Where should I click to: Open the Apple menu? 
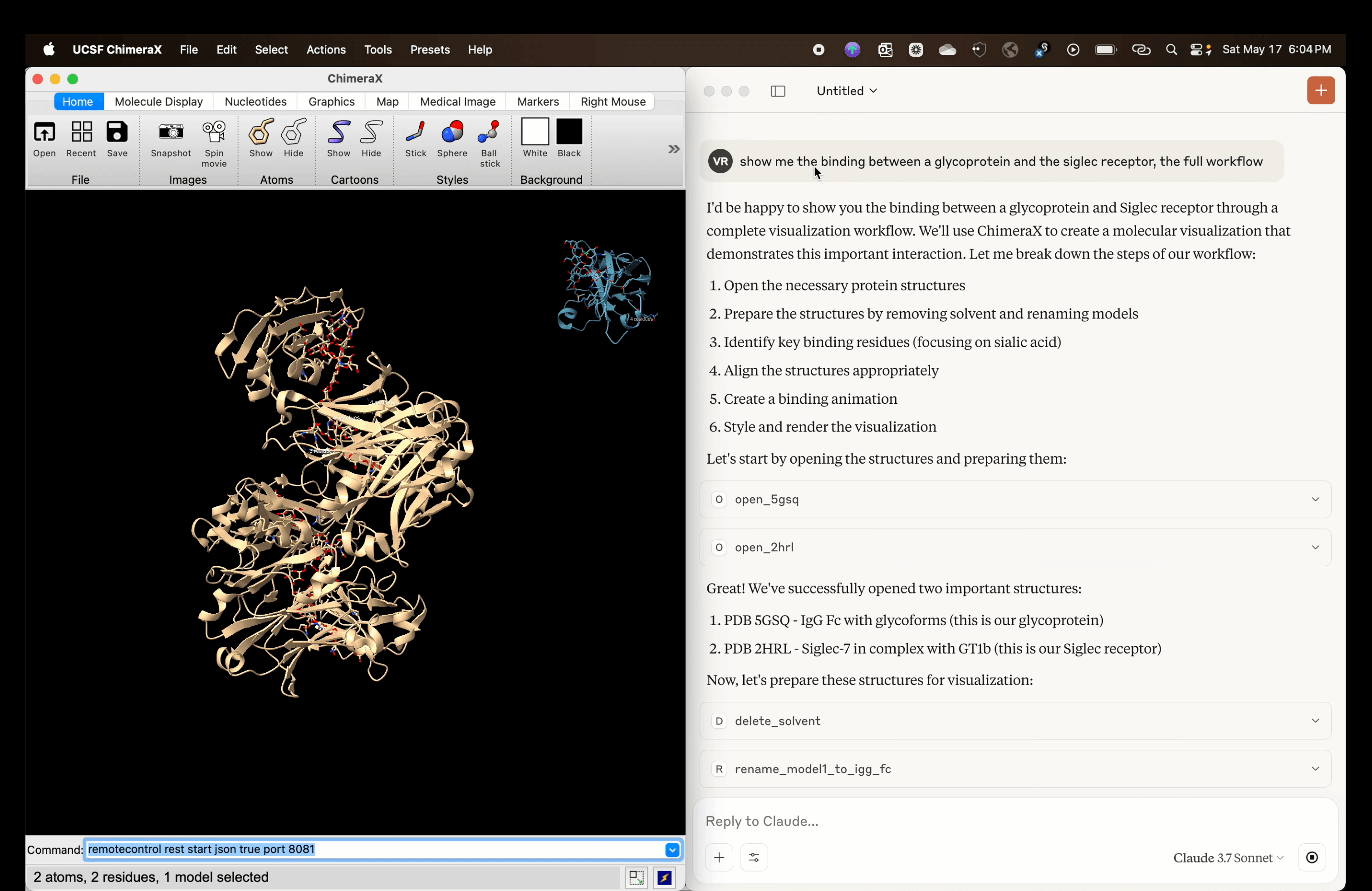(x=49, y=49)
